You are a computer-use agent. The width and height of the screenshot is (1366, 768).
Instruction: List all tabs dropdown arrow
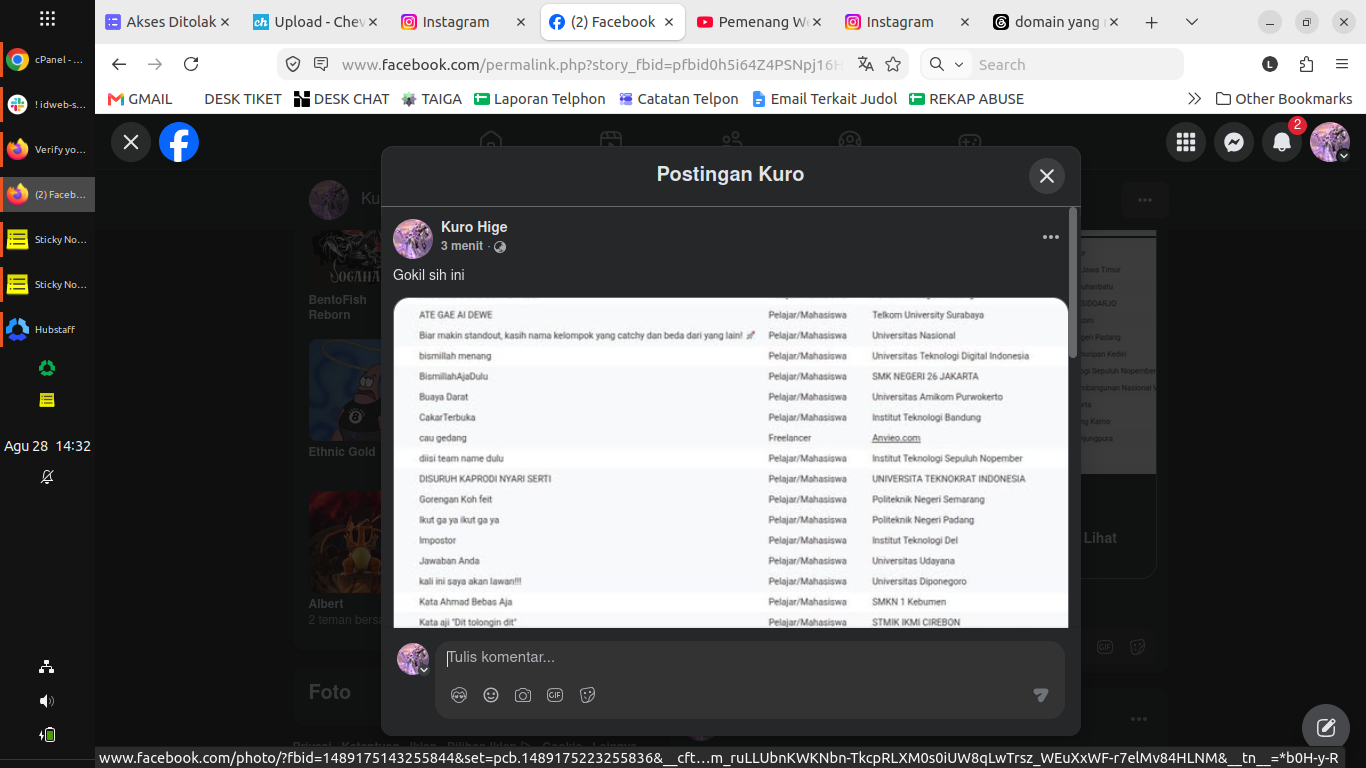1191,22
